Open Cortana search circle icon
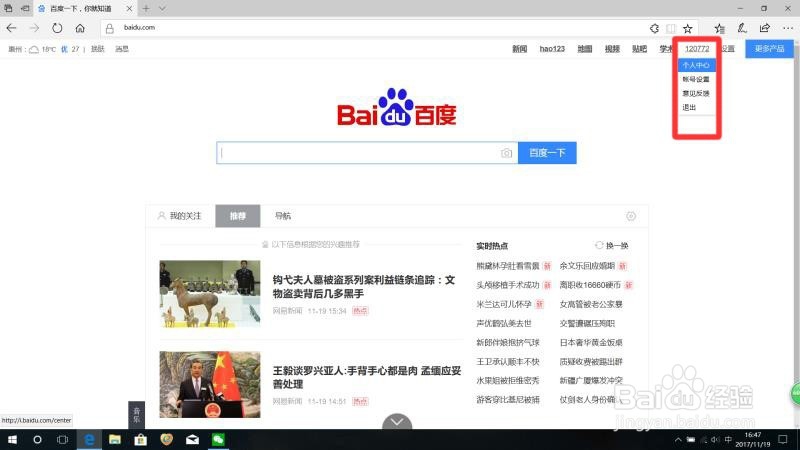This screenshot has height=450, width=800. [37, 440]
